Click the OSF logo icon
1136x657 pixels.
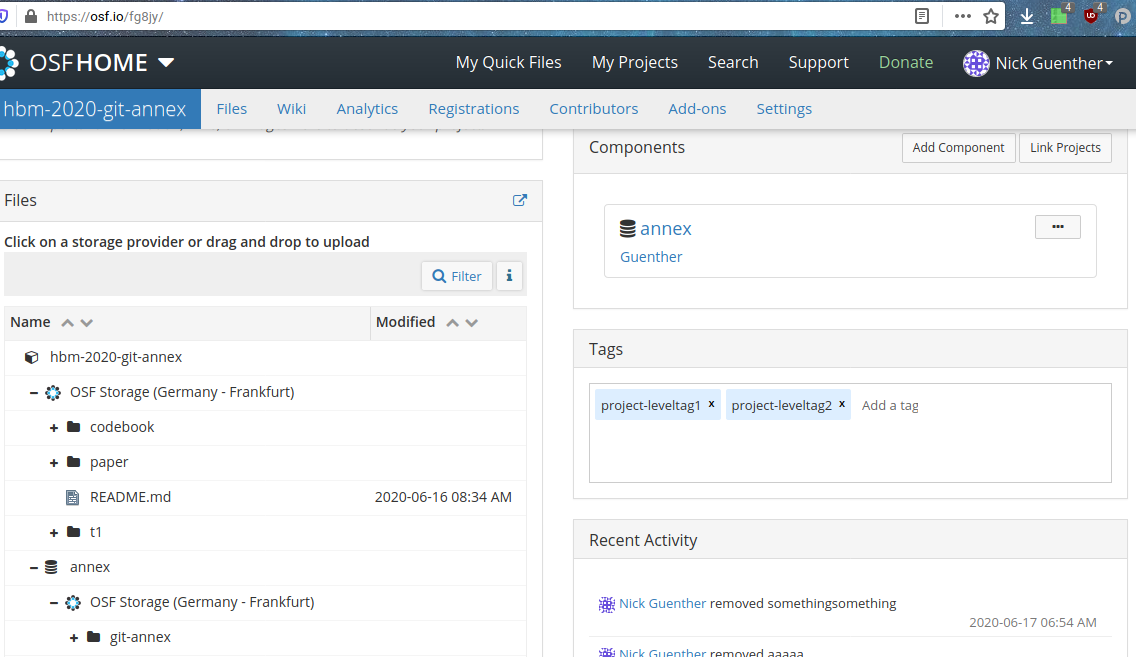pos(9,63)
